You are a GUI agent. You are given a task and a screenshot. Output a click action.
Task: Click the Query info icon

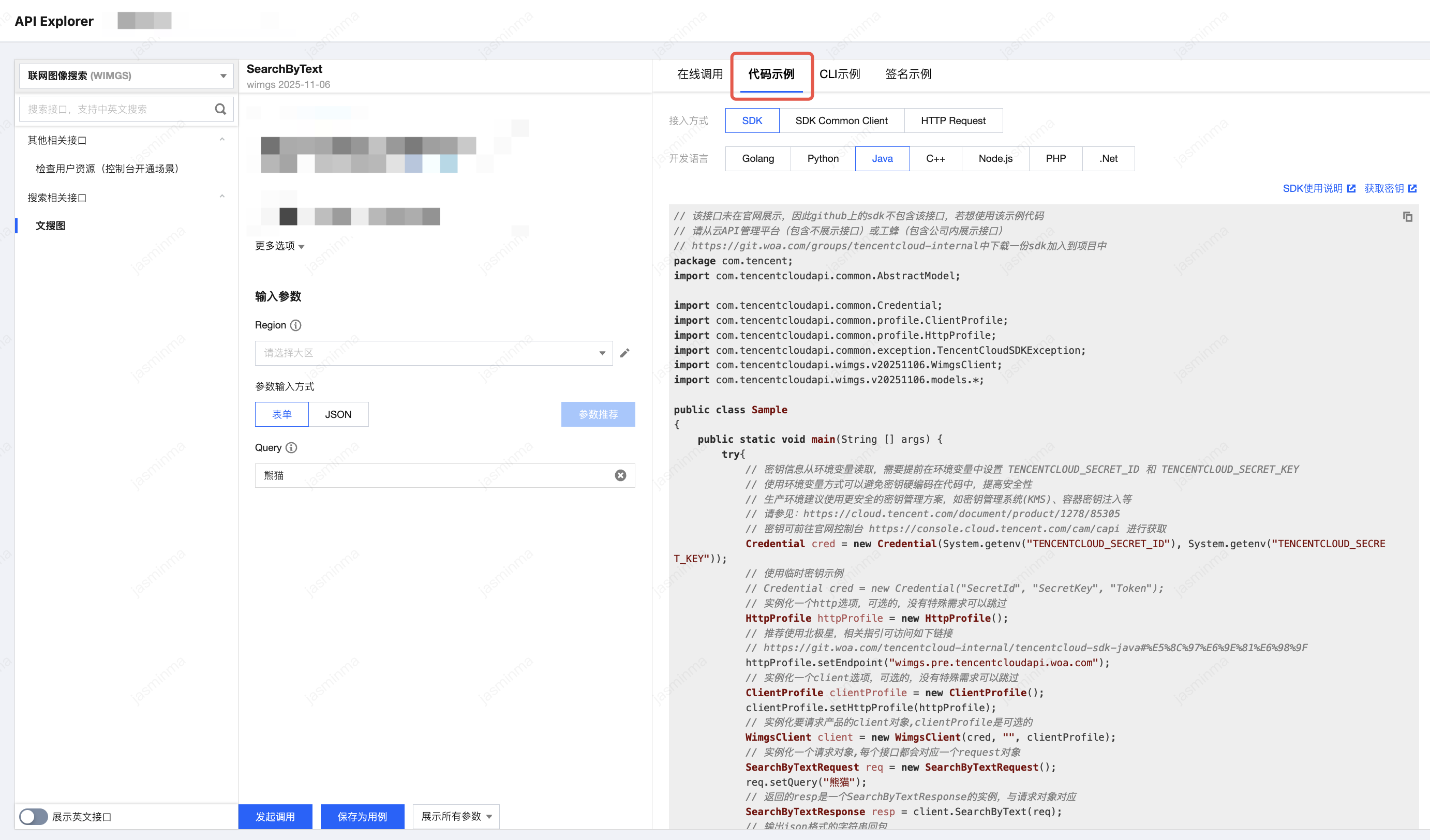point(291,447)
